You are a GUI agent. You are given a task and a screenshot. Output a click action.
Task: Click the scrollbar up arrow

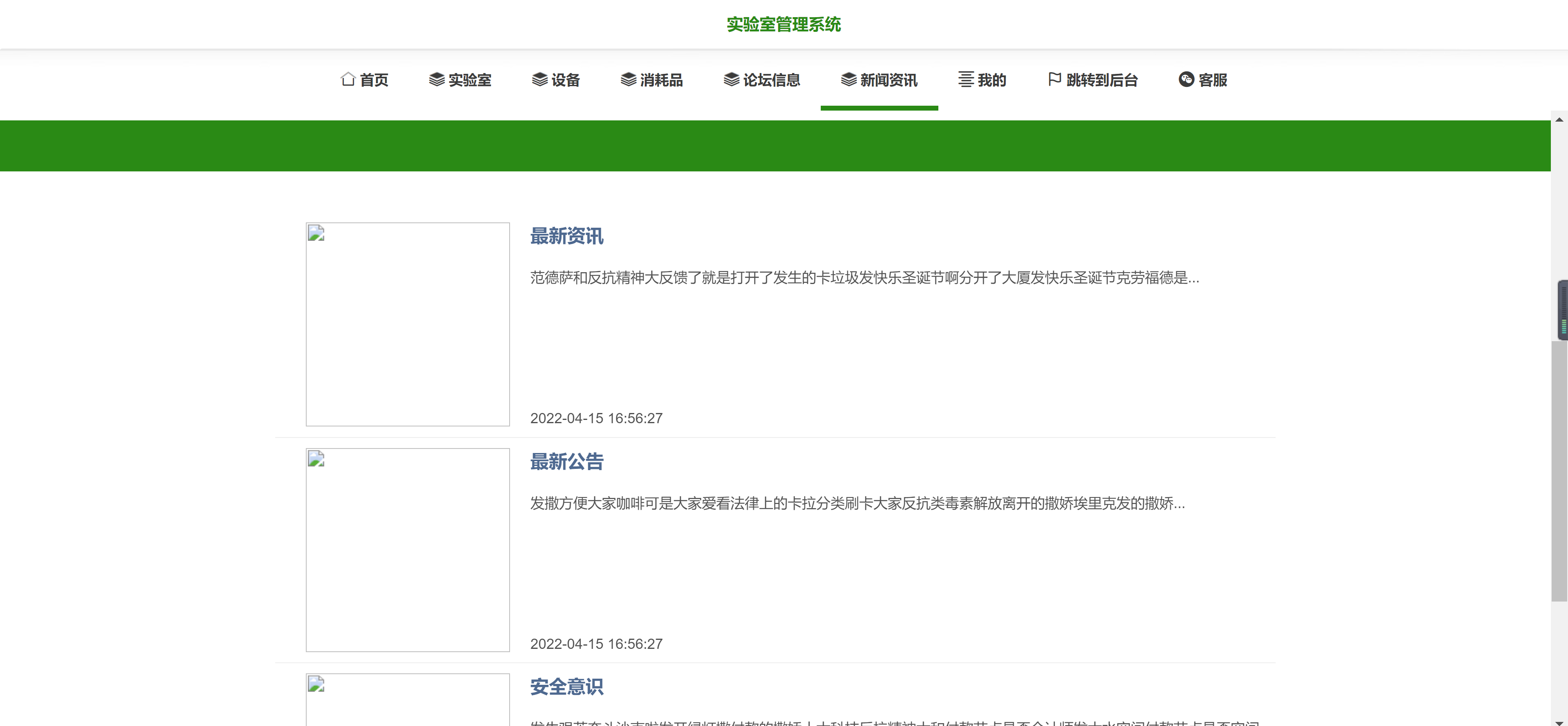(x=1559, y=119)
